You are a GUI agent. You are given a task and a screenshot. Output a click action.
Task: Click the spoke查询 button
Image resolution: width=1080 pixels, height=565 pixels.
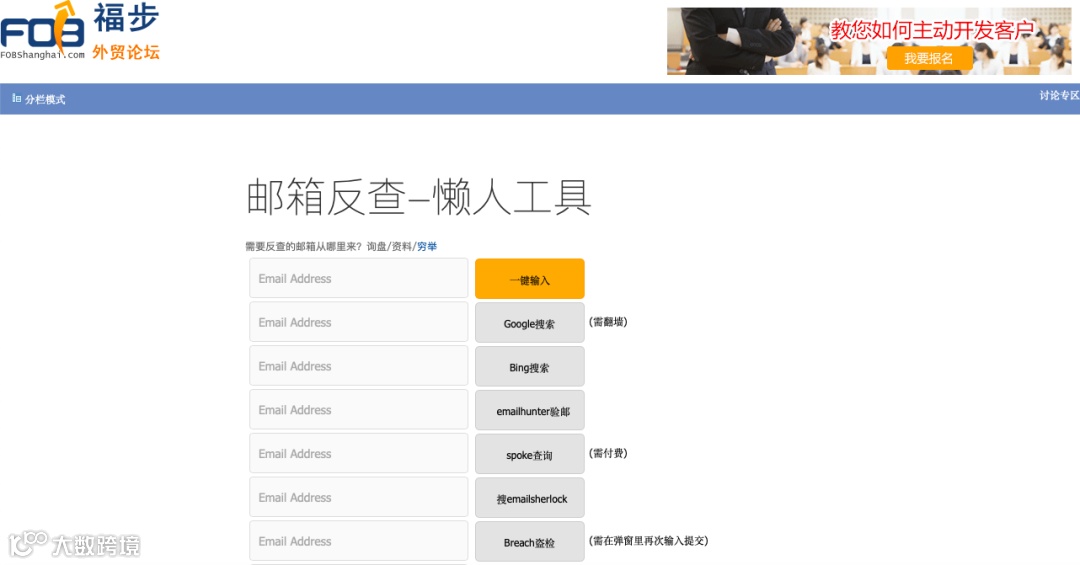tap(530, 454)
